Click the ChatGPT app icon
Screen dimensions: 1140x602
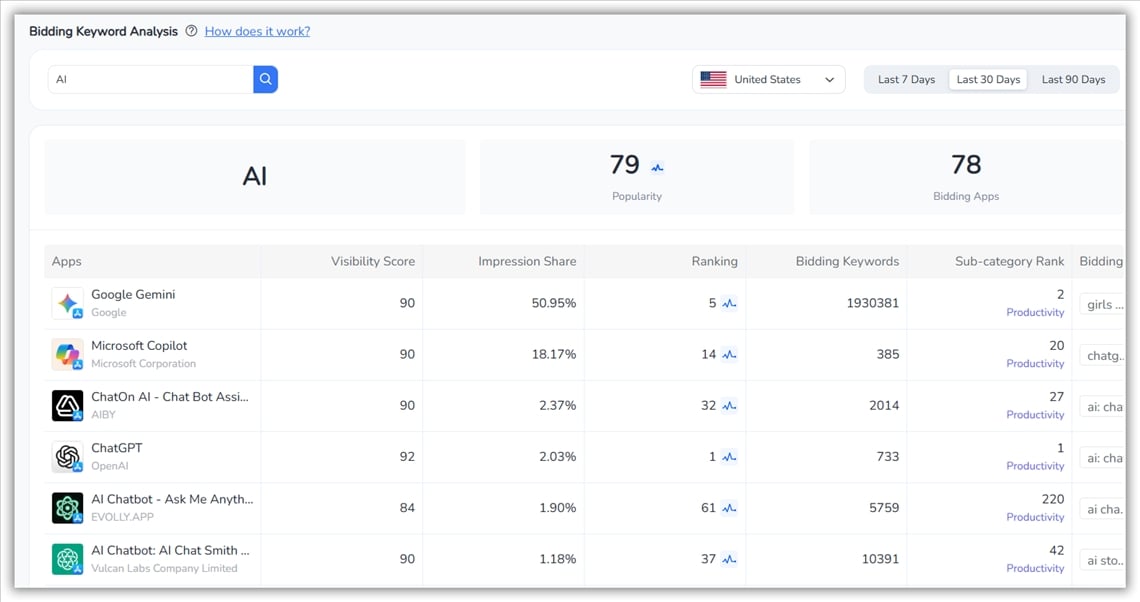point(68,457)
